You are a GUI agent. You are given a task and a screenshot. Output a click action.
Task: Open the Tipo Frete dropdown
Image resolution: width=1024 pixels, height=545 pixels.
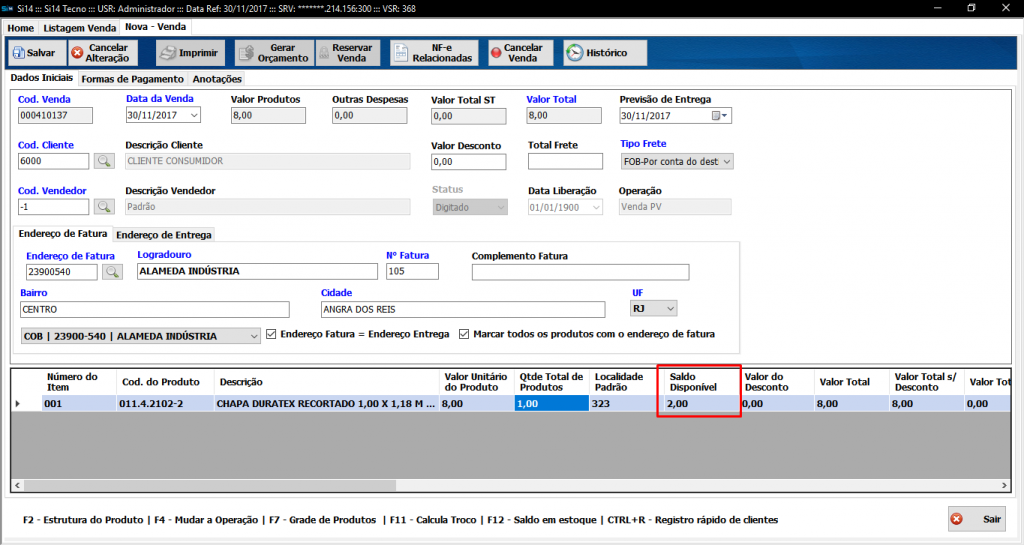click(726, 161)
